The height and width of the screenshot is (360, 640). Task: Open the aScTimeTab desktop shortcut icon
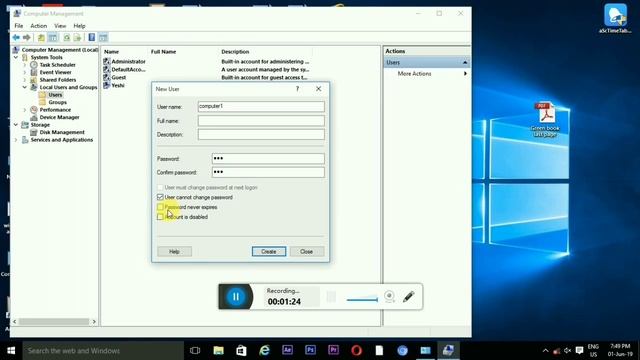tap(615, 18)
